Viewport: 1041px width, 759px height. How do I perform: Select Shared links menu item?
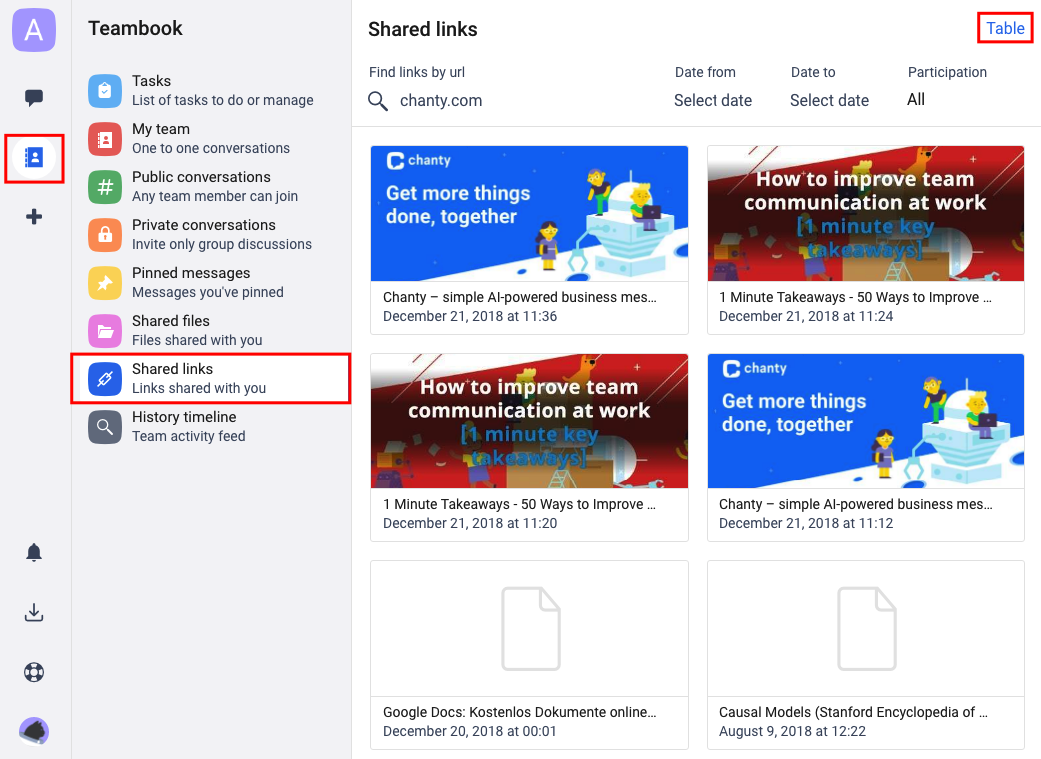tap(211, 379)
